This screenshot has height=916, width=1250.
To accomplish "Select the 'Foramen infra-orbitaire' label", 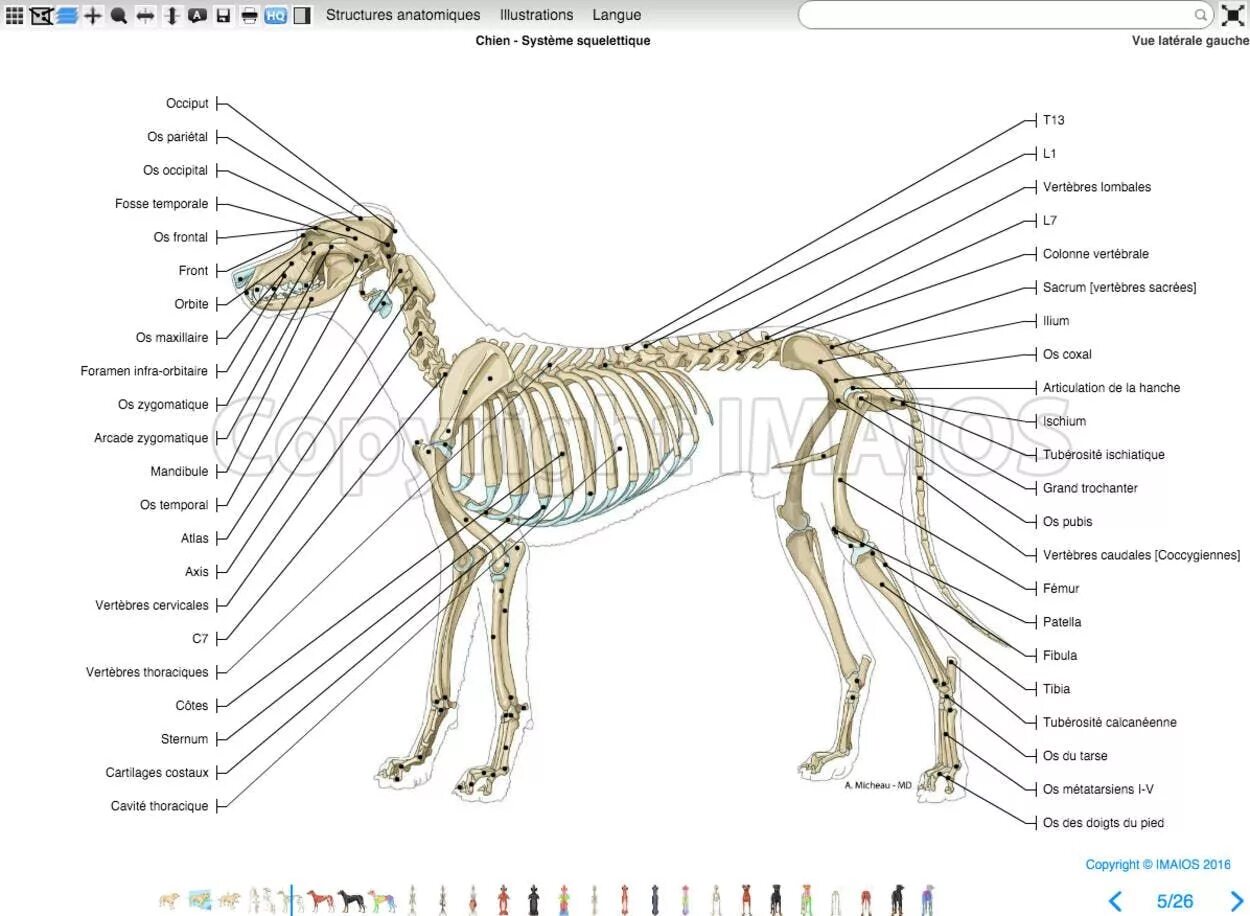I will click(145, 371).
